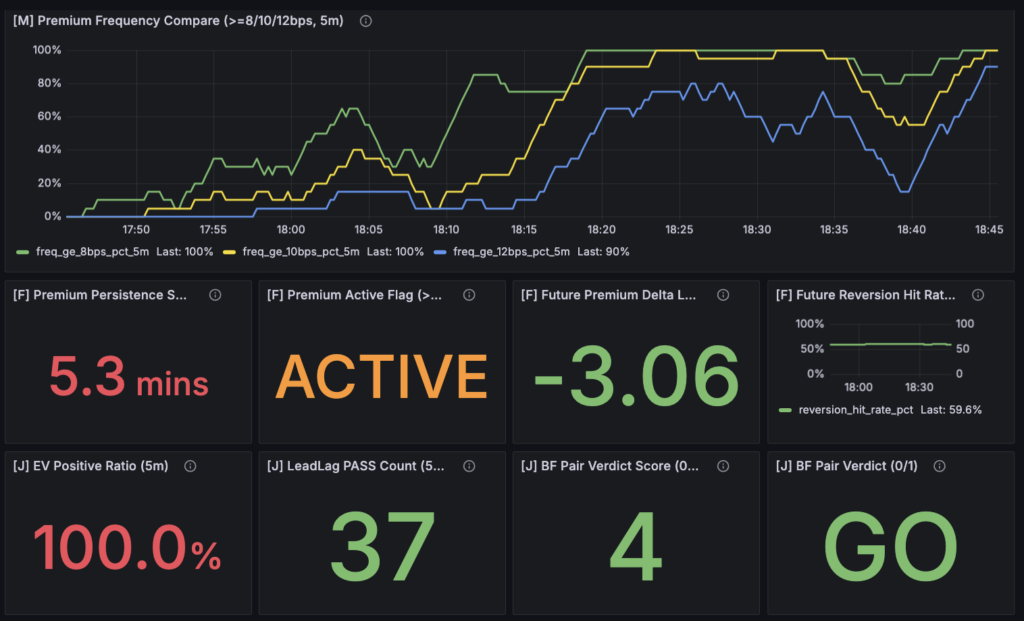Open Premium Frequency Compare panel title menu
Screen dimensions: 1024x621
pyautogui.click(x=178, y=21)
